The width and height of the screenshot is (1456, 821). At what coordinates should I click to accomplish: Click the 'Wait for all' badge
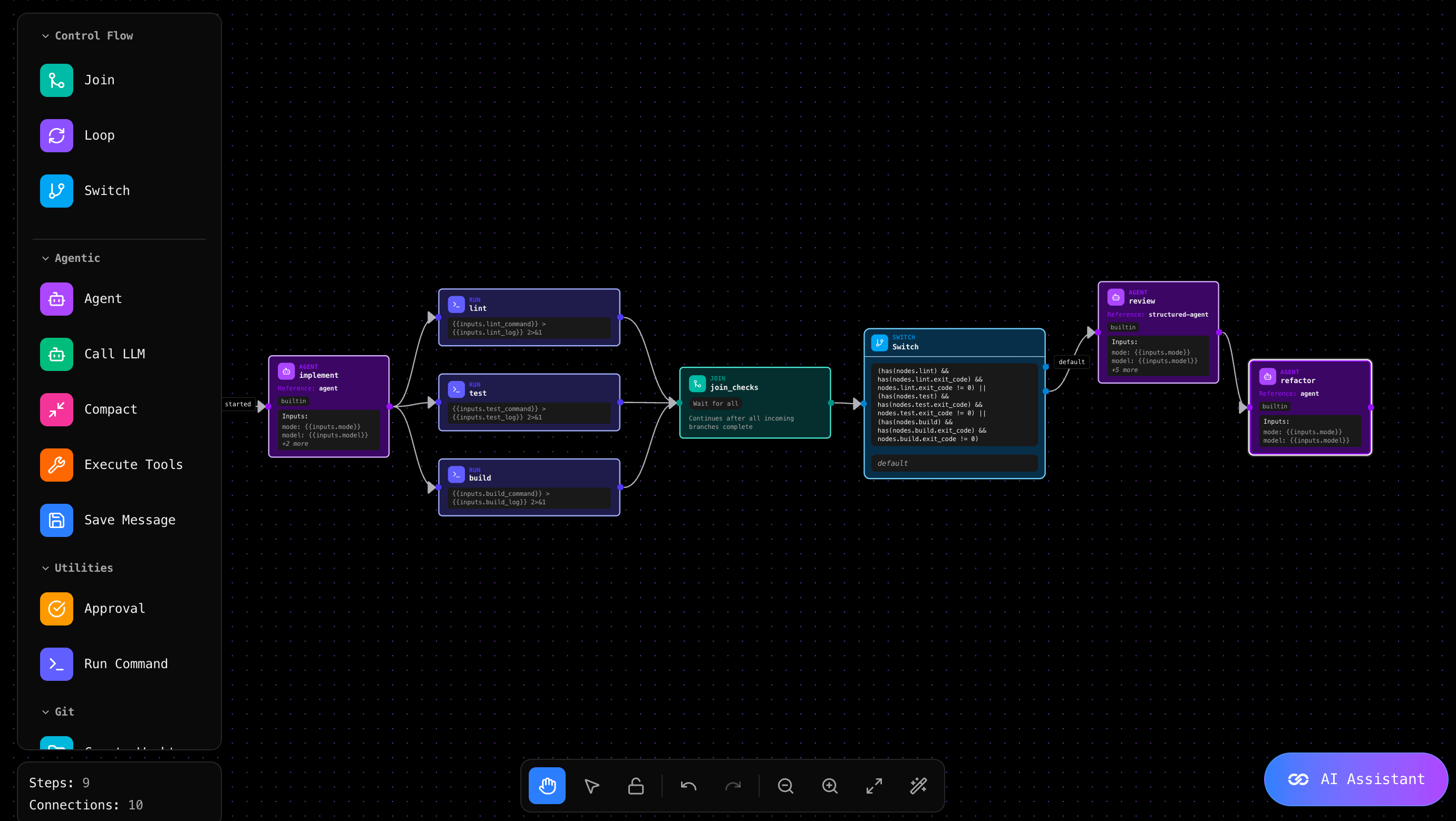[715, 404]
